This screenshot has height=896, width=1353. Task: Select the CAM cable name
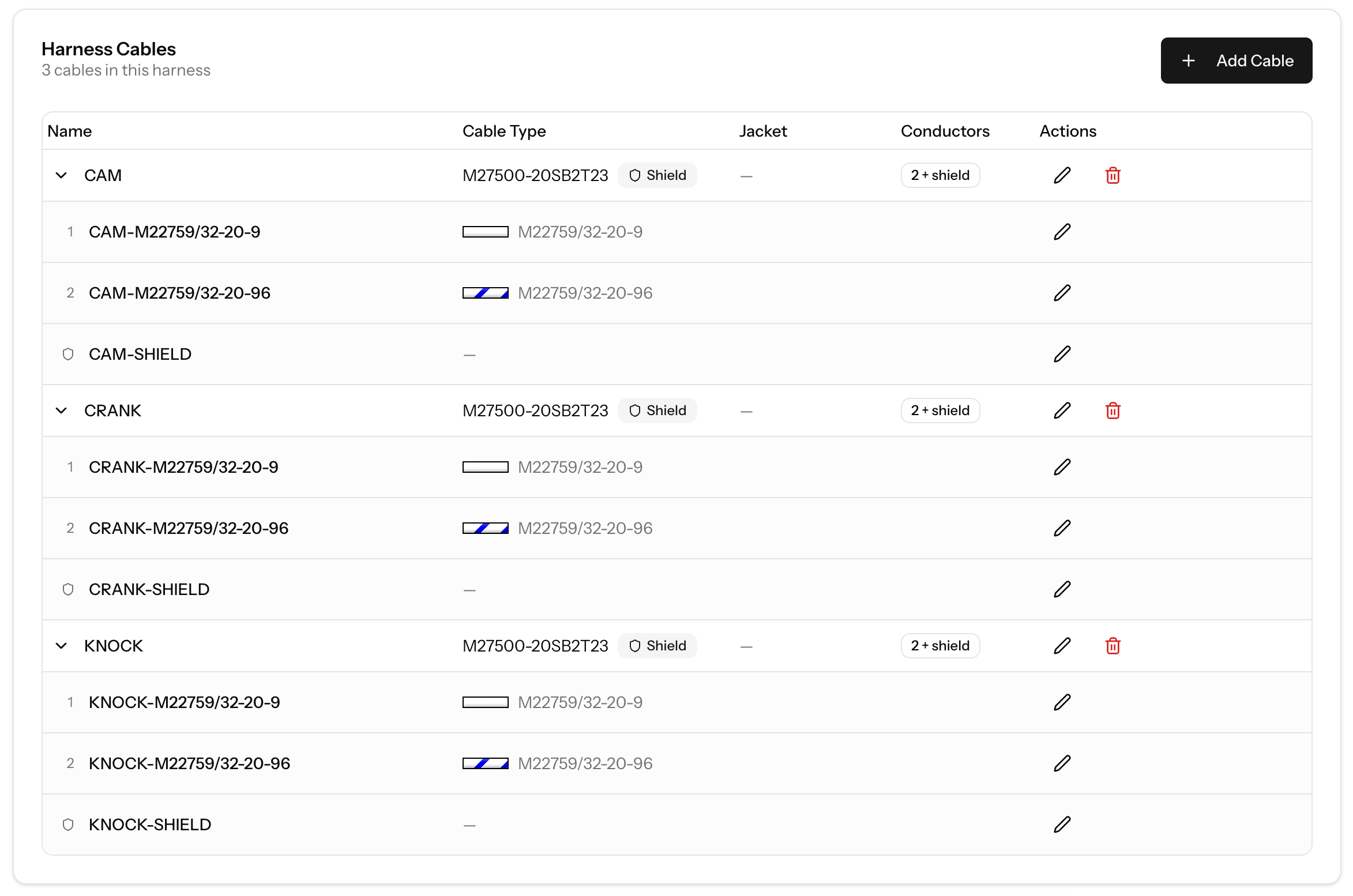coord(103,175)
